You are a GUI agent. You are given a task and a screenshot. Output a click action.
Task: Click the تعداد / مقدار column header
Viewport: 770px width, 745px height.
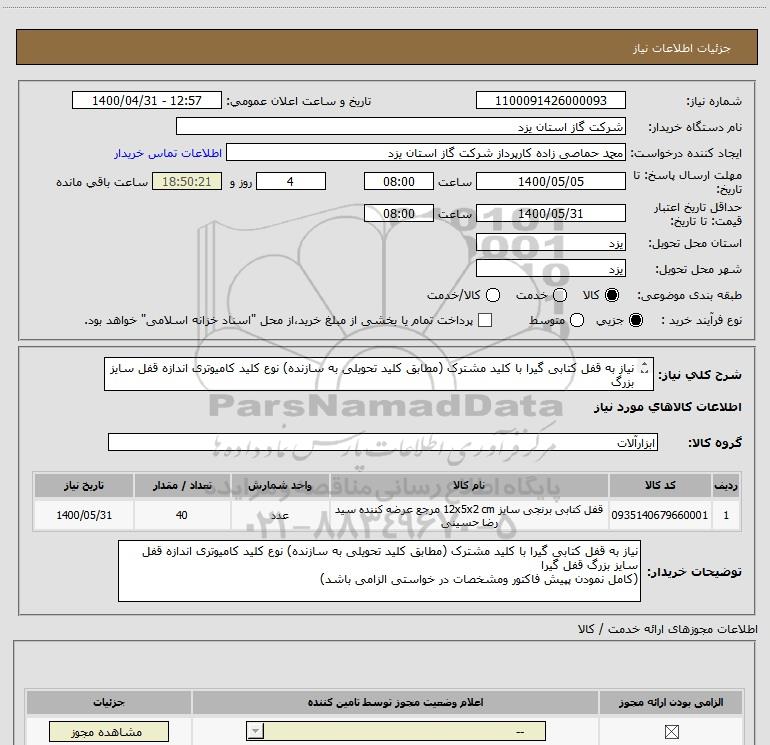pyautogui.click(x=182, y=485)
